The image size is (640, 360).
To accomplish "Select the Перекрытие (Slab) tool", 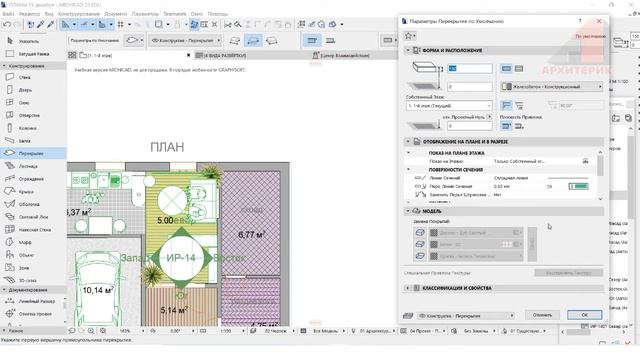I will pyautogui.click(x=33, y=153).
